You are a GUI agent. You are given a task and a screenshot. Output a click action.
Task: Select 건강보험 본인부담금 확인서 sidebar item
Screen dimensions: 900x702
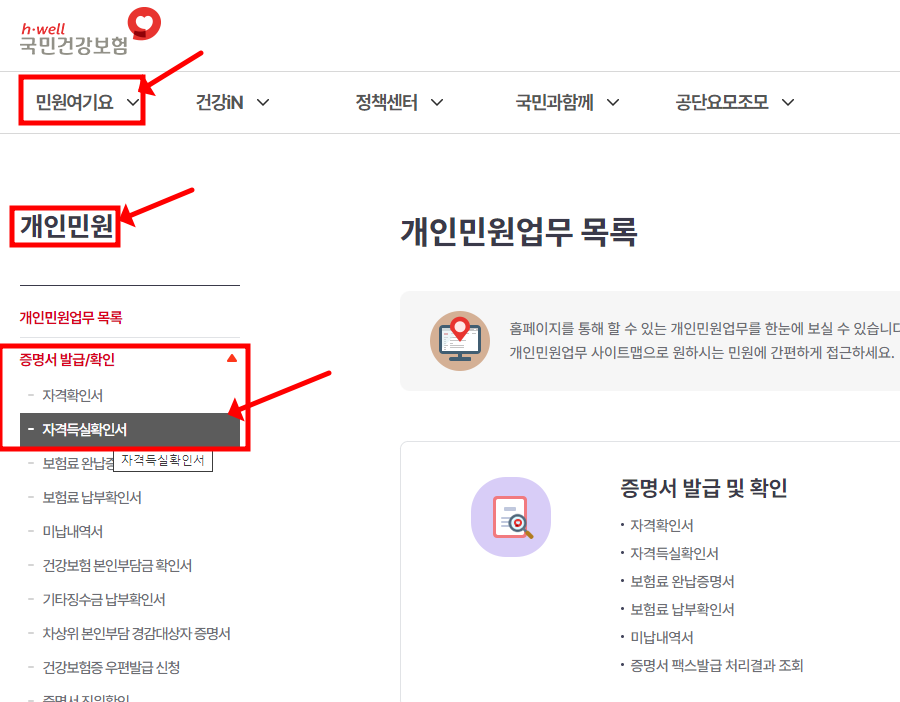[x=117, y=565]
